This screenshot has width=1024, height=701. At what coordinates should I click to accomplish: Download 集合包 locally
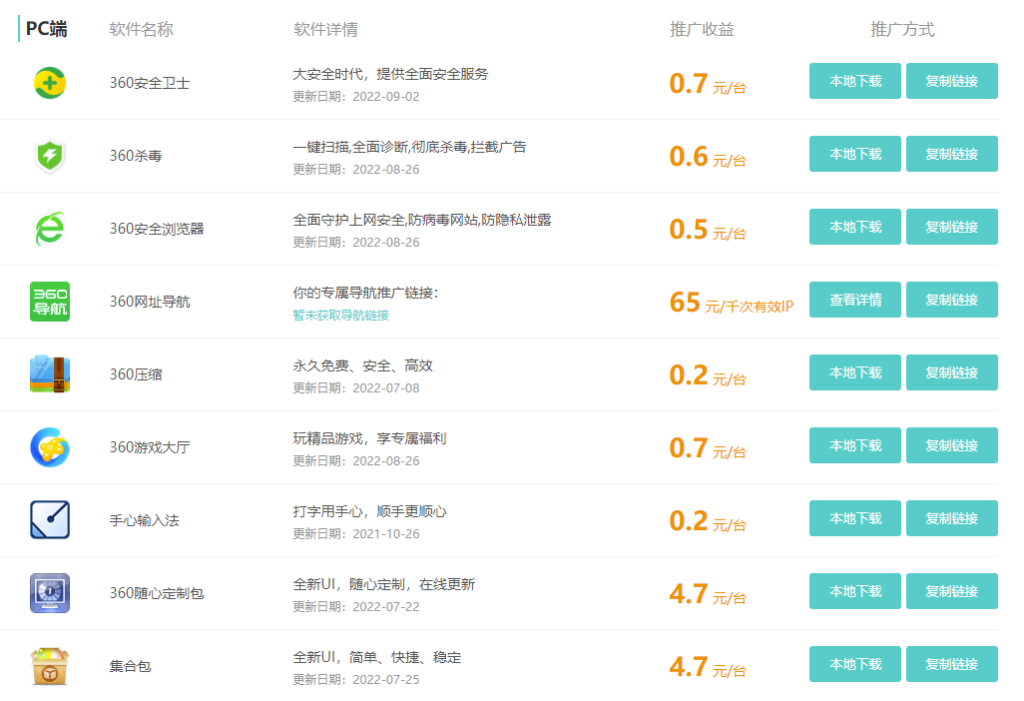coord(855,664)
